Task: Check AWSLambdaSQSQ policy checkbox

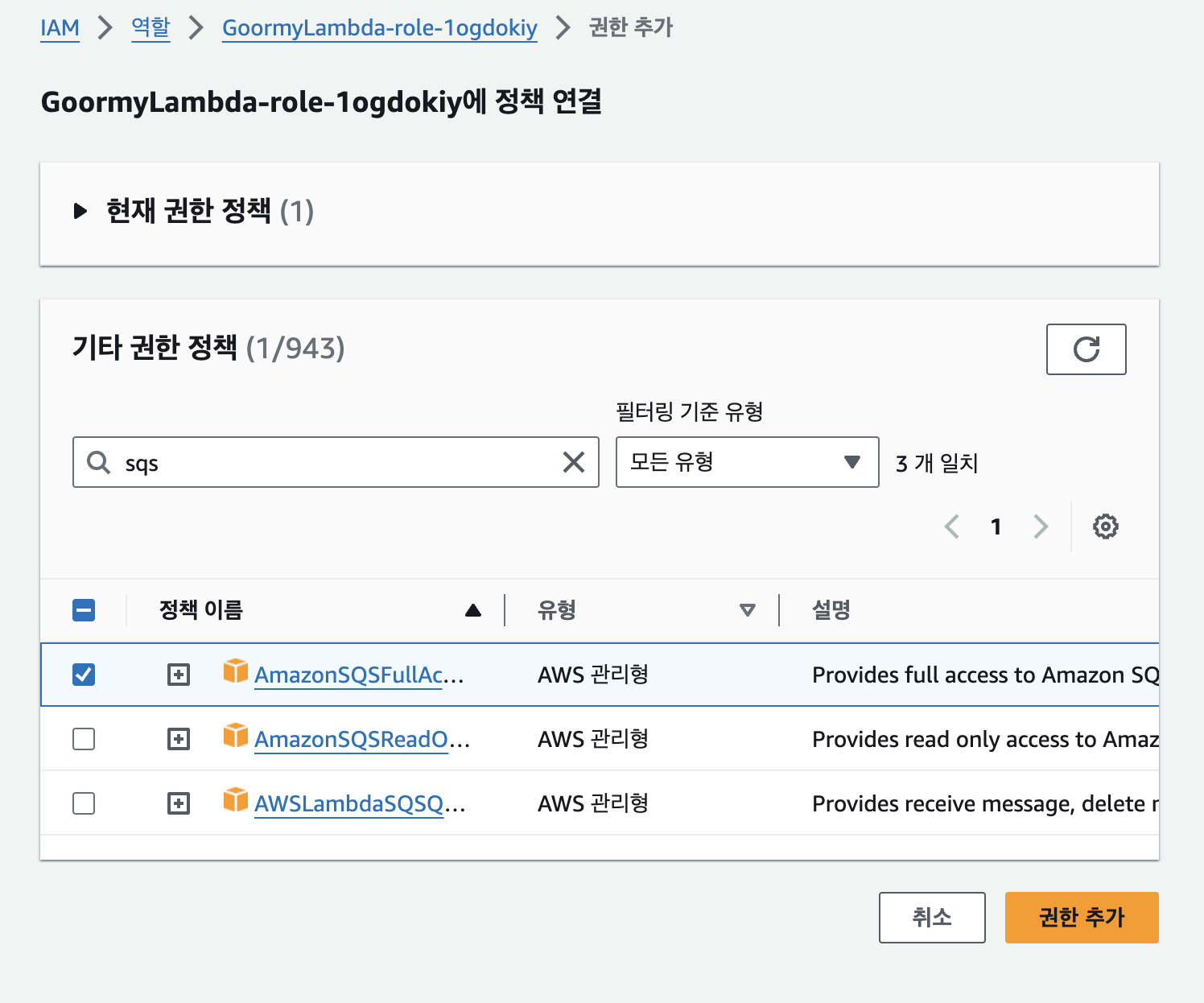Action: [84, 803]
